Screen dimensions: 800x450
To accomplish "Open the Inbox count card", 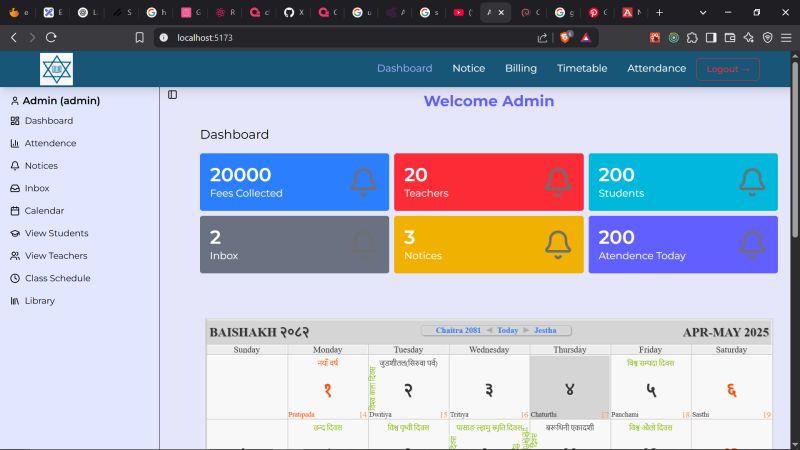I will click(294, 244).
